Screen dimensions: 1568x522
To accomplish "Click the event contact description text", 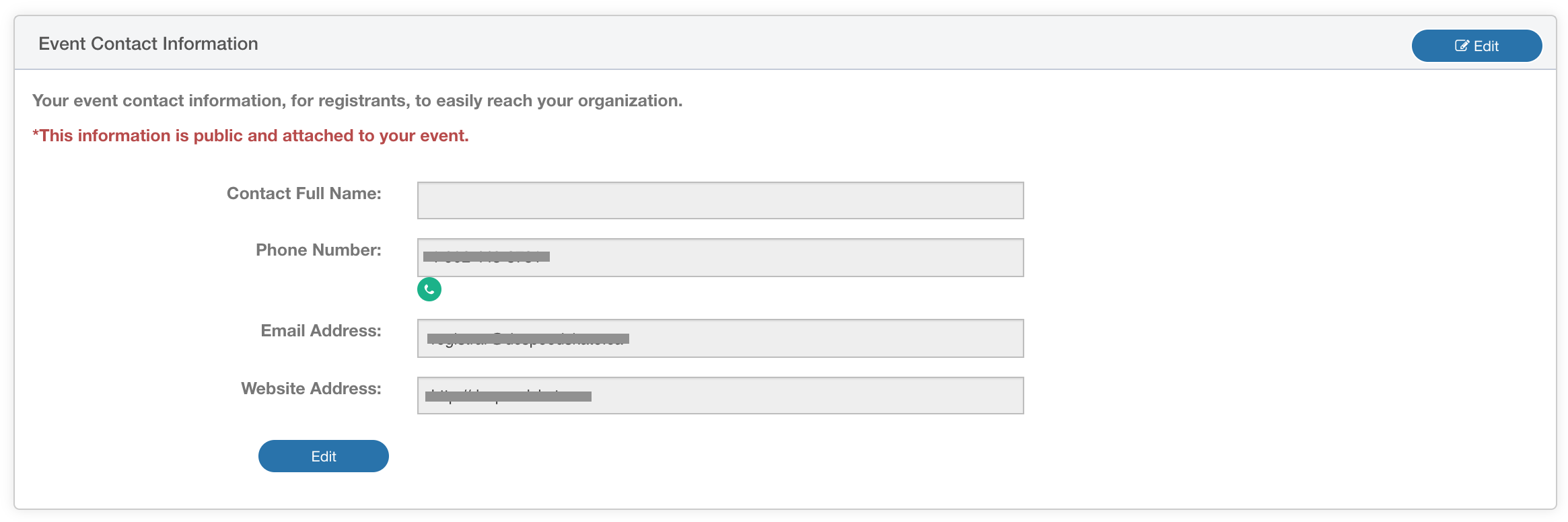I will 357,101.
